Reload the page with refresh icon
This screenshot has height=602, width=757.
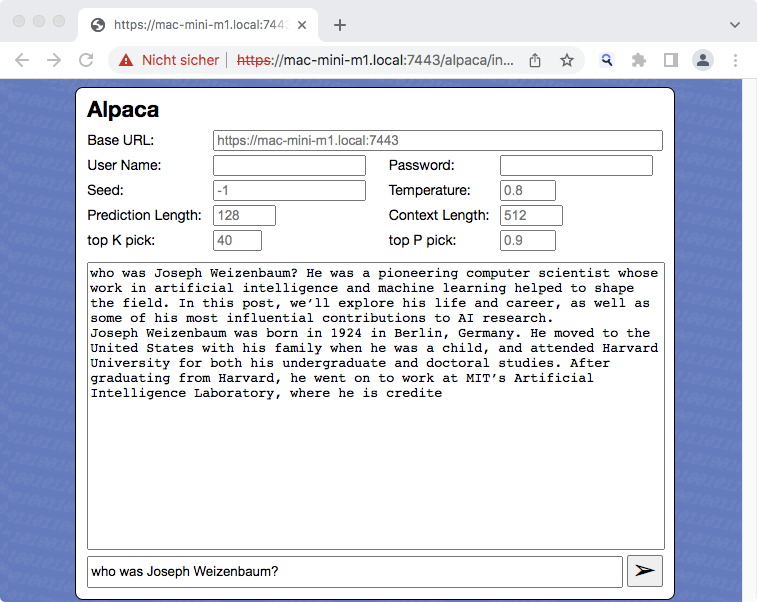click(x=86, y=60)
